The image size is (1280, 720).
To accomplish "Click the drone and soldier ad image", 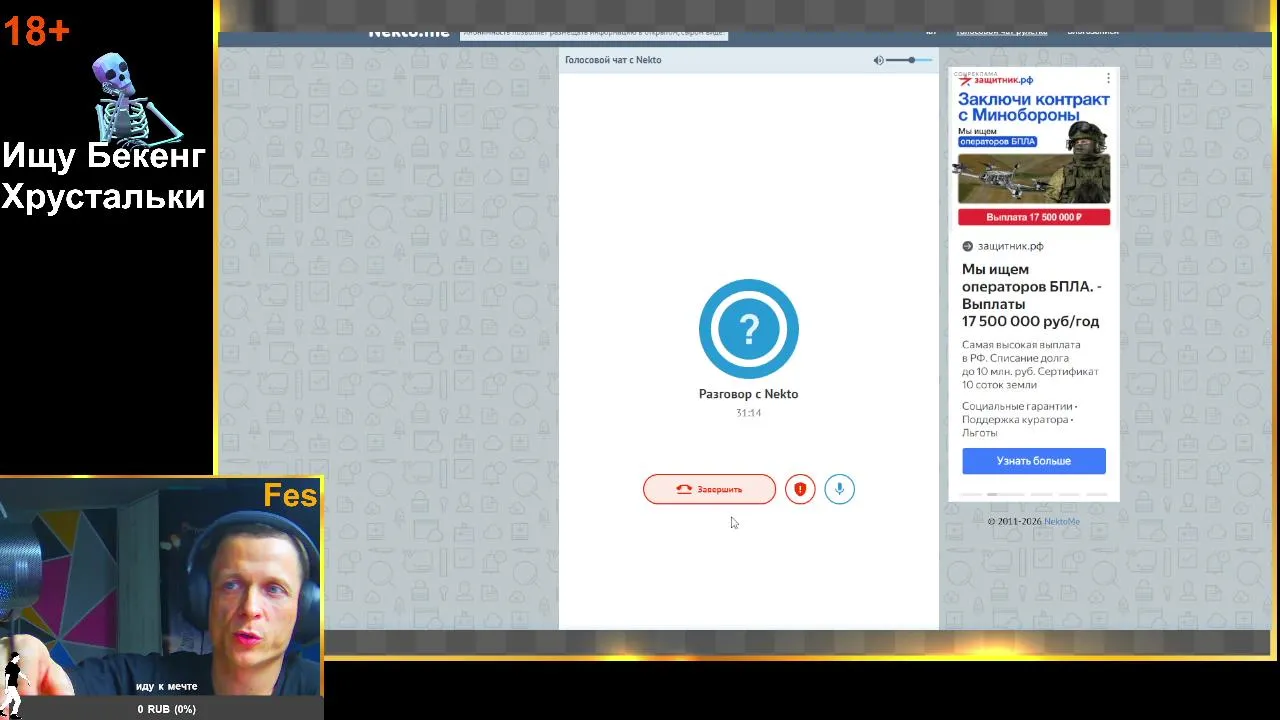I will click(1034, 165).
